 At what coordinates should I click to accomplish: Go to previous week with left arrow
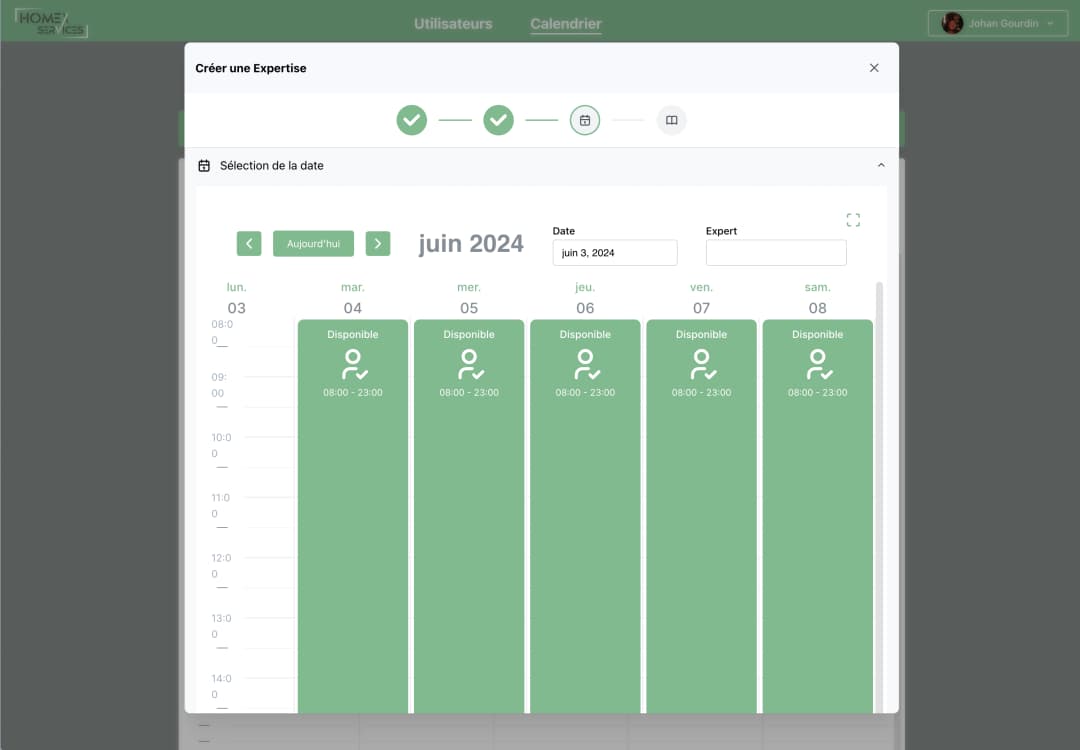249,244
